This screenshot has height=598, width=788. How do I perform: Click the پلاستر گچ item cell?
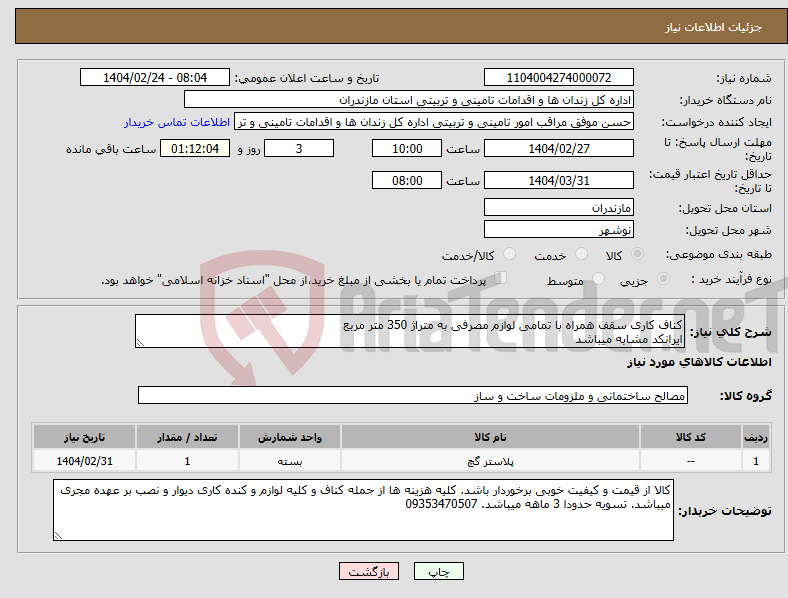click(490, 461)
